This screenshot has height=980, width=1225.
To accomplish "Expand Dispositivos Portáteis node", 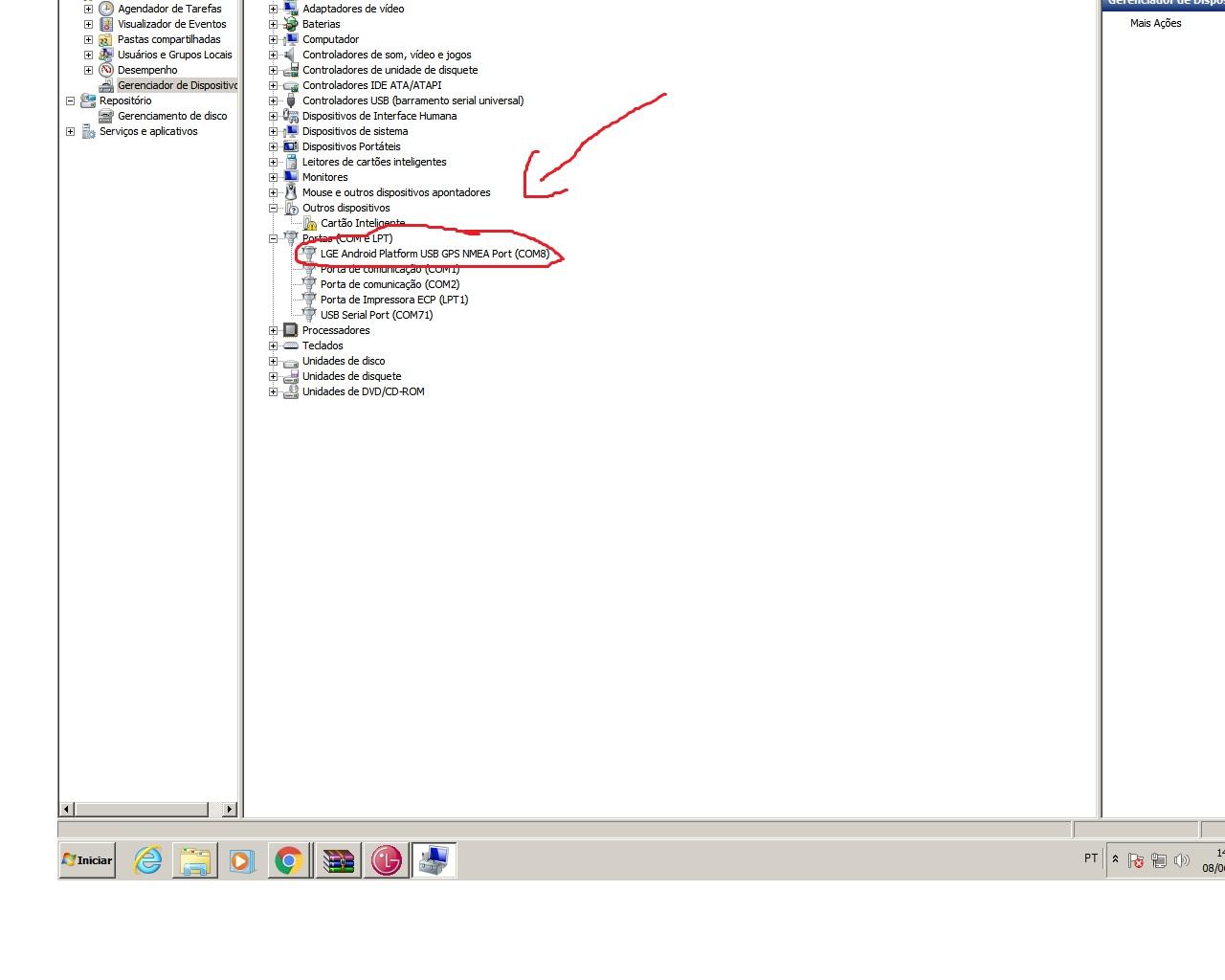I will 273,146.
